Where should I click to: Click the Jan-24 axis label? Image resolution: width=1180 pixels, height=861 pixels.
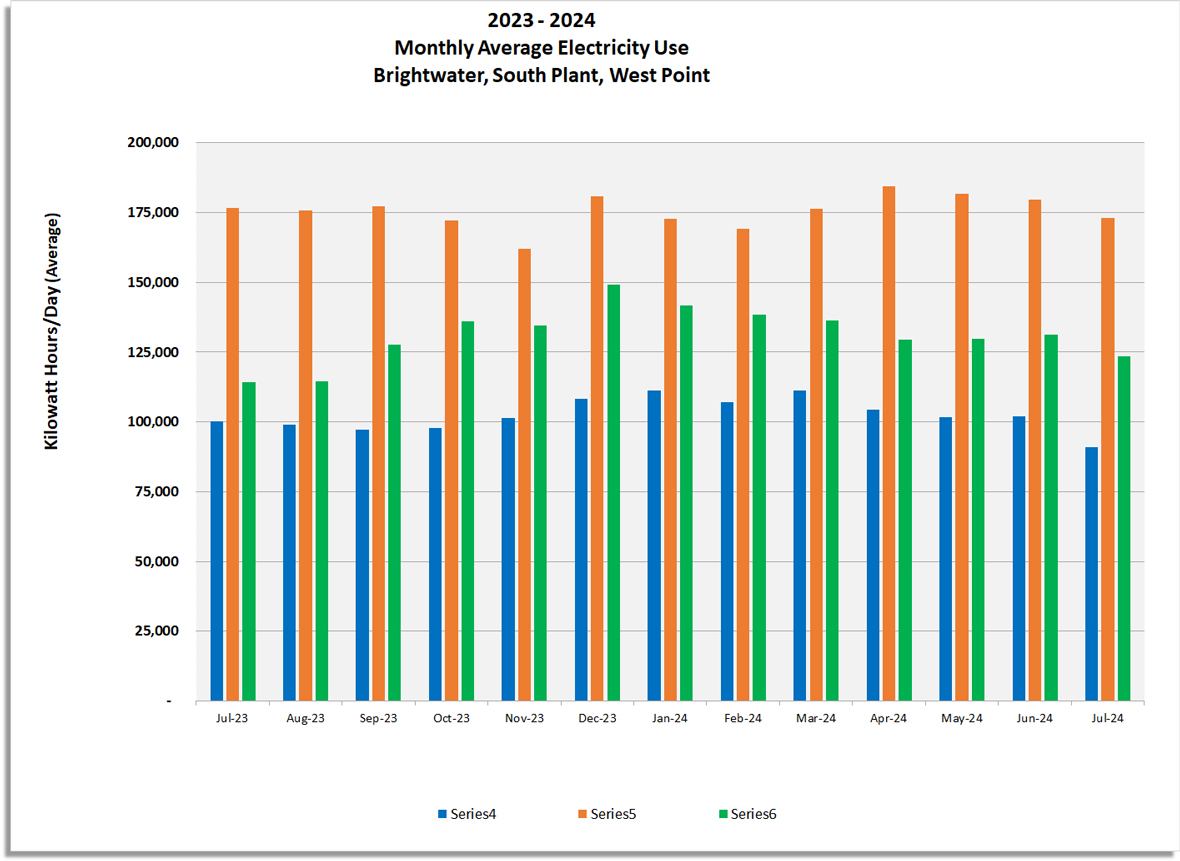pyautogui.click(x=670, y=718)
